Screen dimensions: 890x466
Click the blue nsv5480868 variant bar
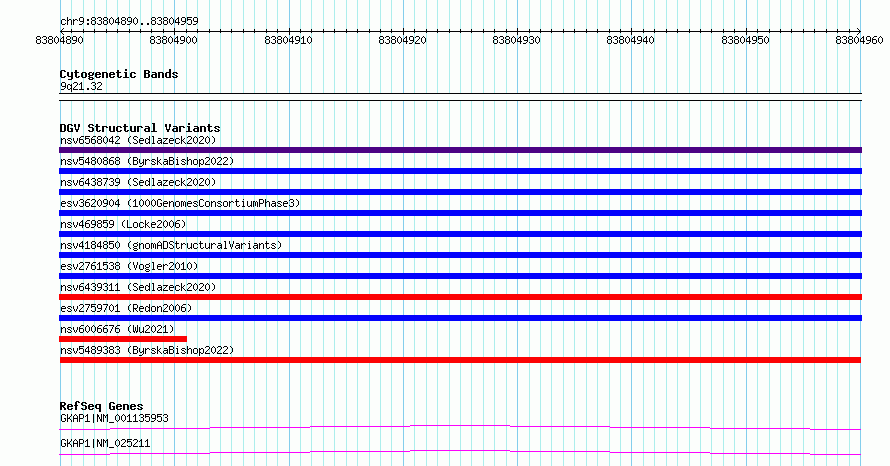[x=460, y=171]
